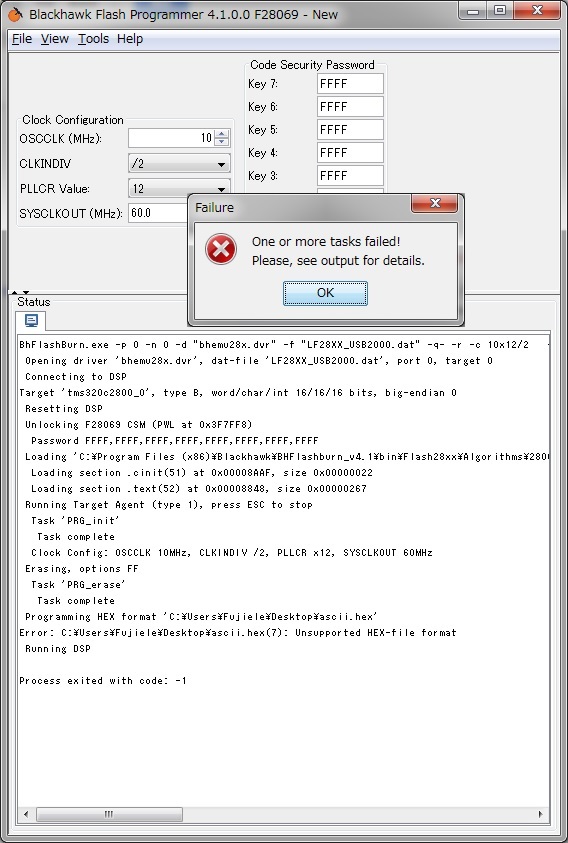Click the Key 4 password field
Screen dimensions: 568x843
click(x=350, y=153)
